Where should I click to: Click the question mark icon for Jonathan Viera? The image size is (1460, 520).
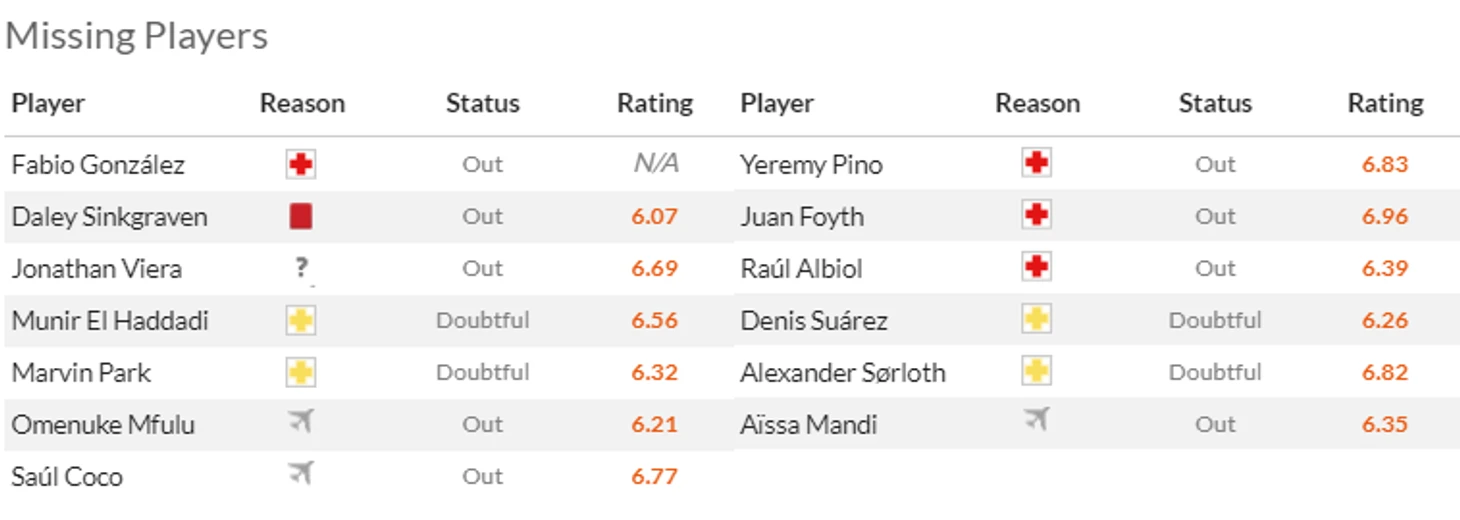302,268
